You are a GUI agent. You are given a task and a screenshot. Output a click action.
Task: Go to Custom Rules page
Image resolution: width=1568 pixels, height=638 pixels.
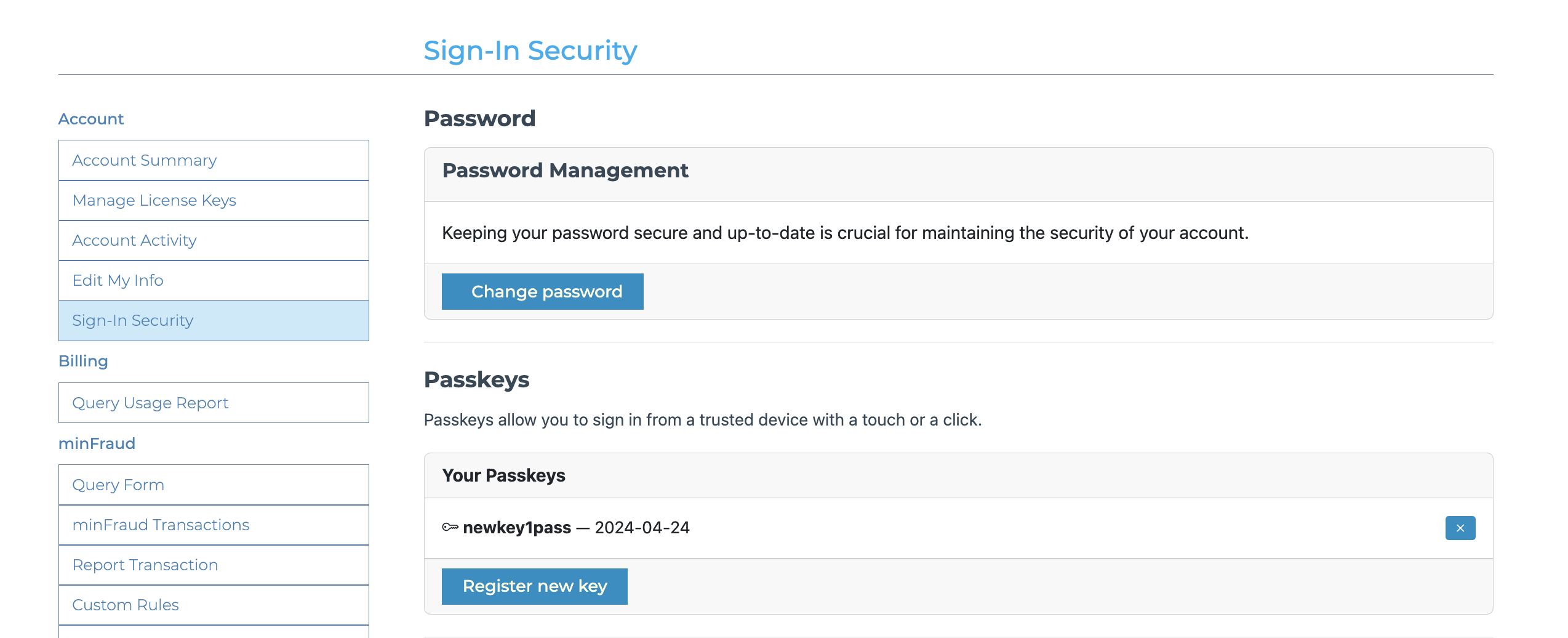click(x=126, y=605)
